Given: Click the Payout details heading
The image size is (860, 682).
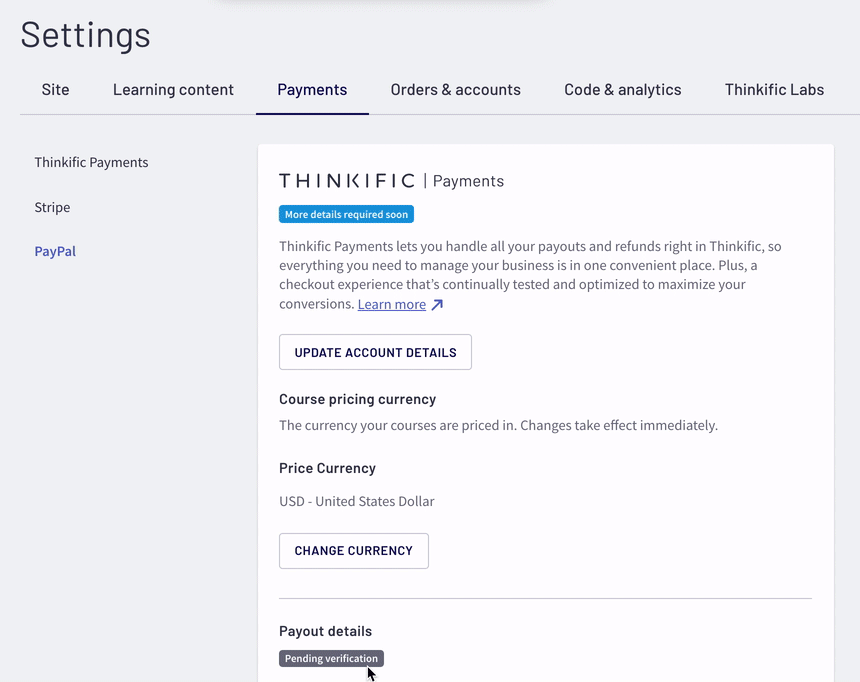Looking at the screenshot, I should [325, 631].
